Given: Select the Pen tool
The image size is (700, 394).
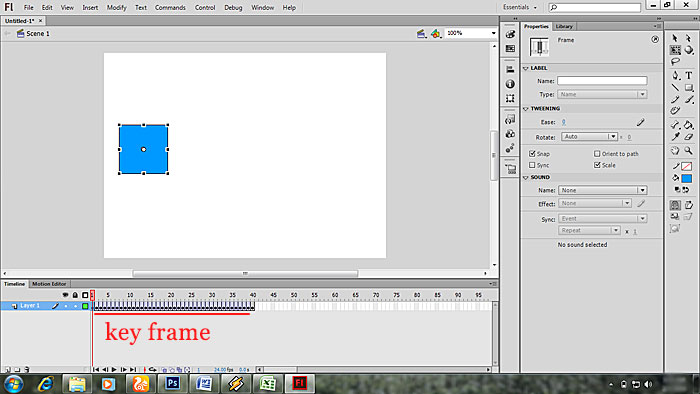Looking at the screenshot, I should [675, 75].
